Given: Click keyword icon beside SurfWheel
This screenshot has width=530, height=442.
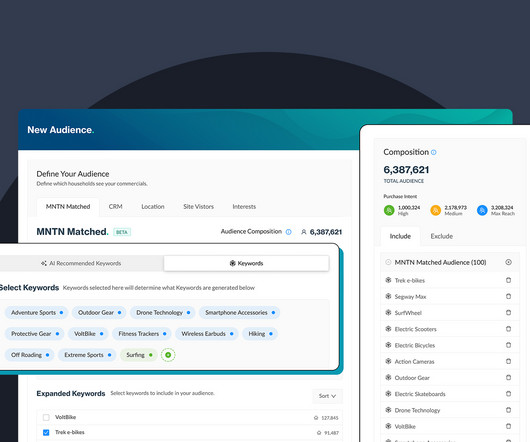Looking at the screenshot, I should click(x=388, y=313).
